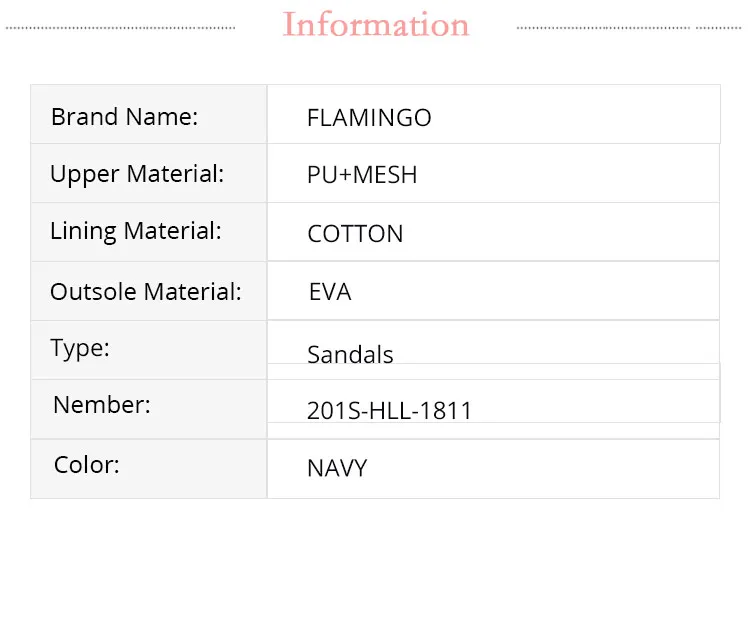Click the COTTON lining value
This screenshot has width=750, height=624.
point(355,234)
